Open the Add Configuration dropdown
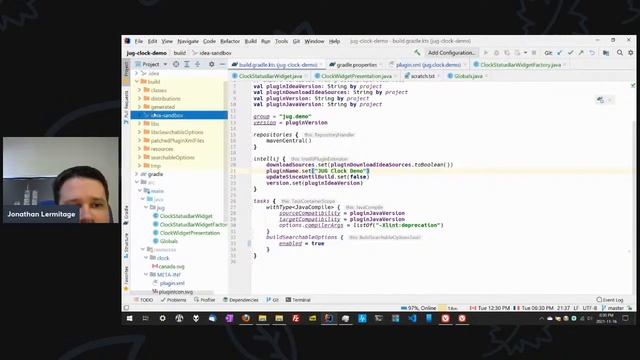The height and width of the screenshot is (360, 640). point(451,53)
